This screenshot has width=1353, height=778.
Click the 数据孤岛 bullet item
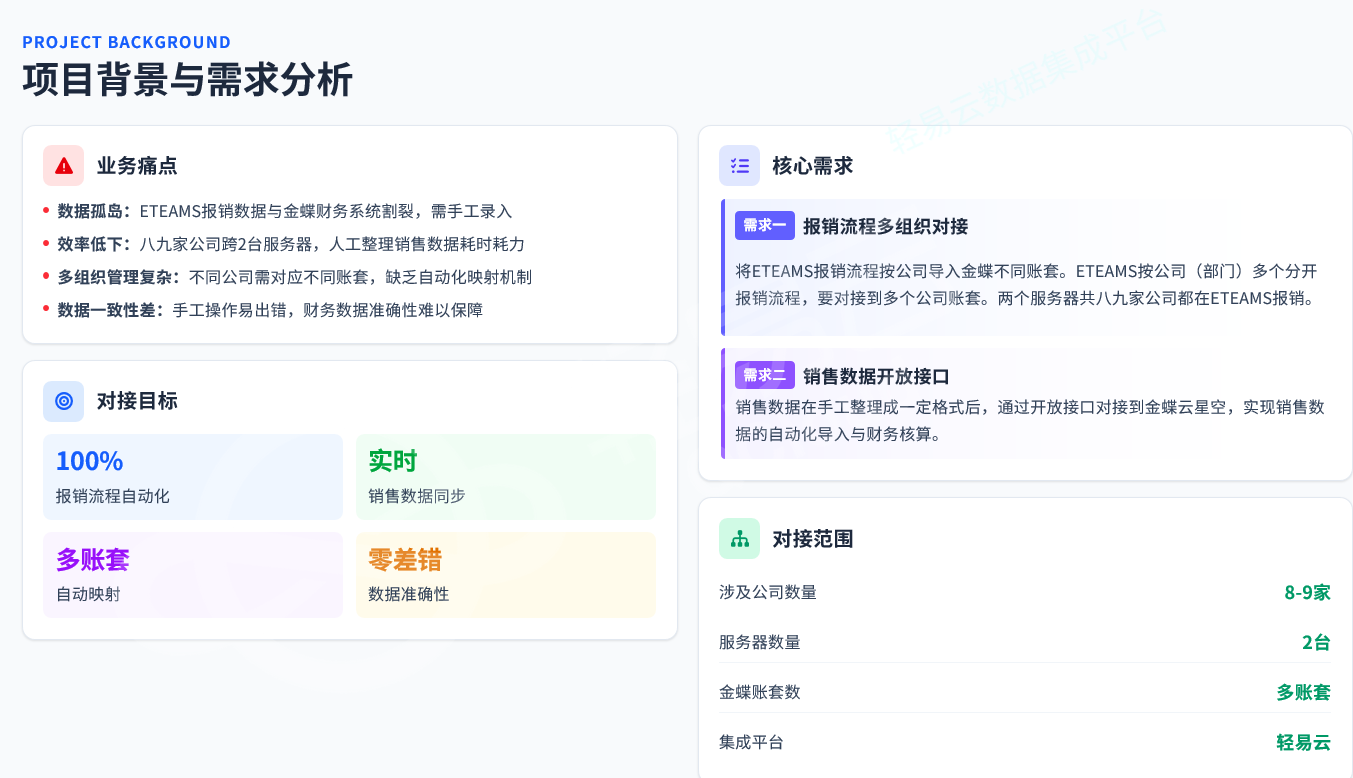(x=285, y=211)
